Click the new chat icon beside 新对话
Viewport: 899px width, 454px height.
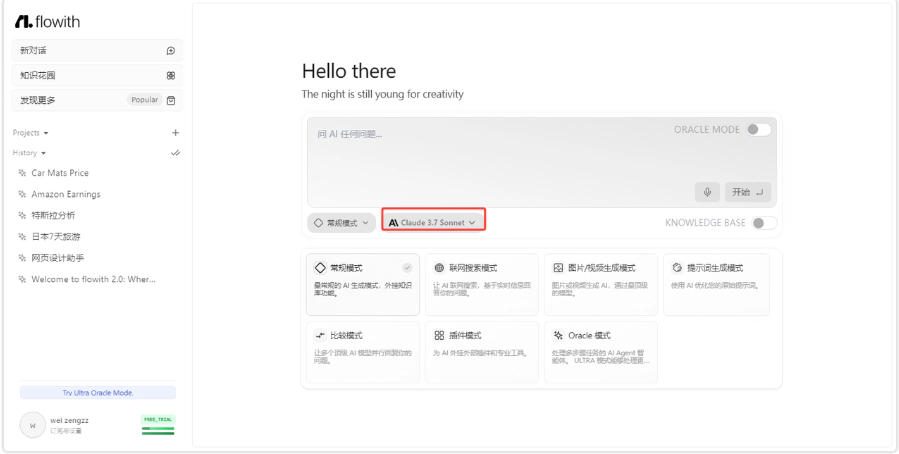click(171, 50)
